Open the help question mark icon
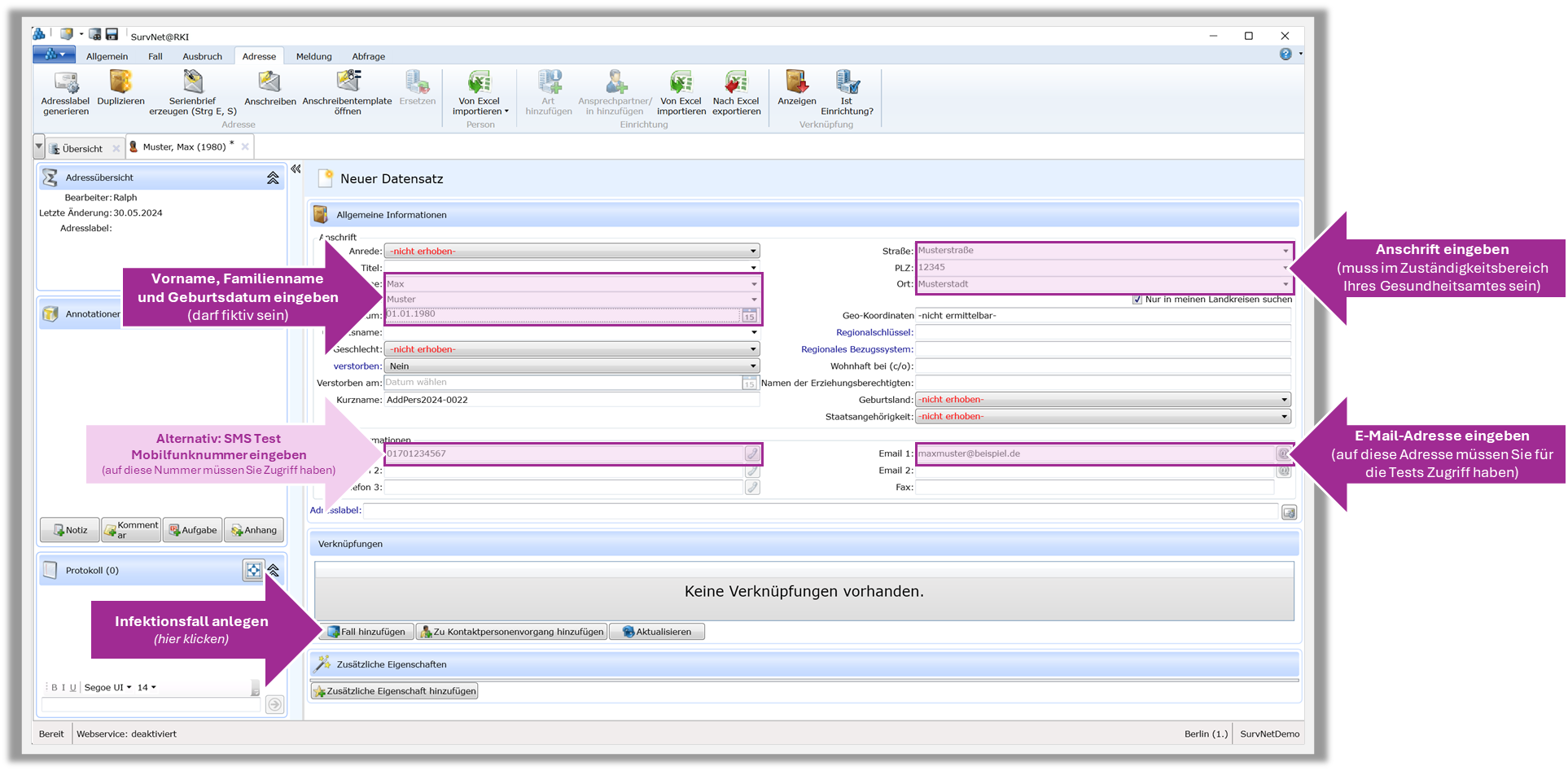Screen dimensions: 1568x771 [1285, 55]
